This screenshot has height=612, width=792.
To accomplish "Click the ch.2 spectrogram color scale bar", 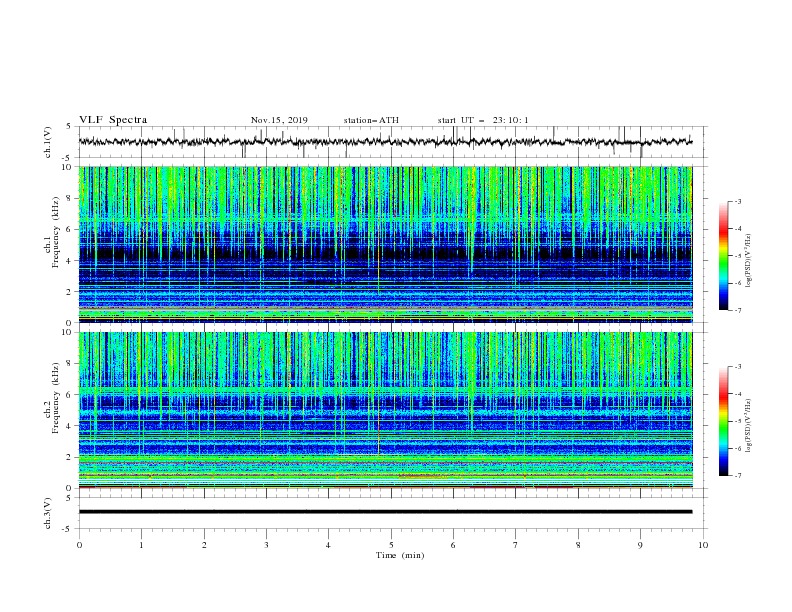I will click(723, 421).
